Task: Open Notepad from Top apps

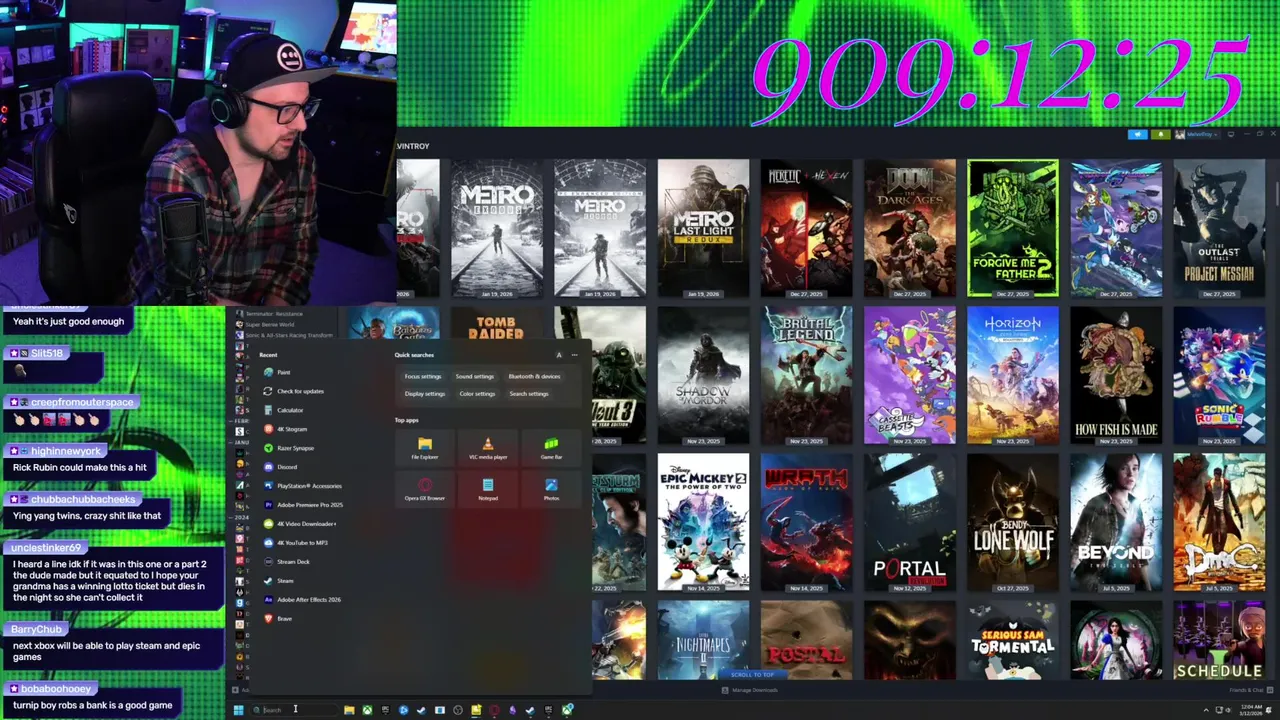Action: pyautogui.click(x=488, y=489)
